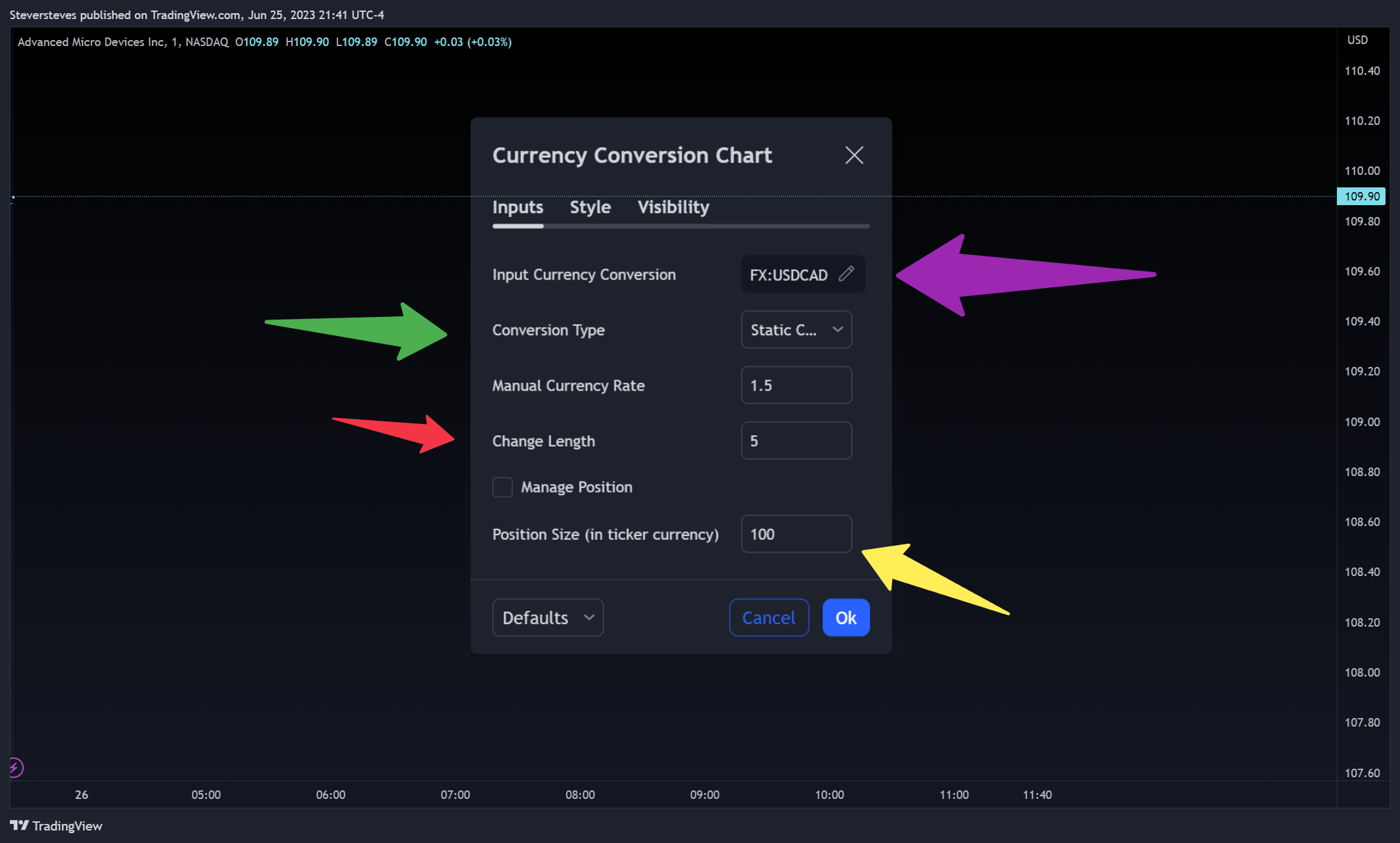Switch to the Style tab
The image size is (1400, 843).
590,207
